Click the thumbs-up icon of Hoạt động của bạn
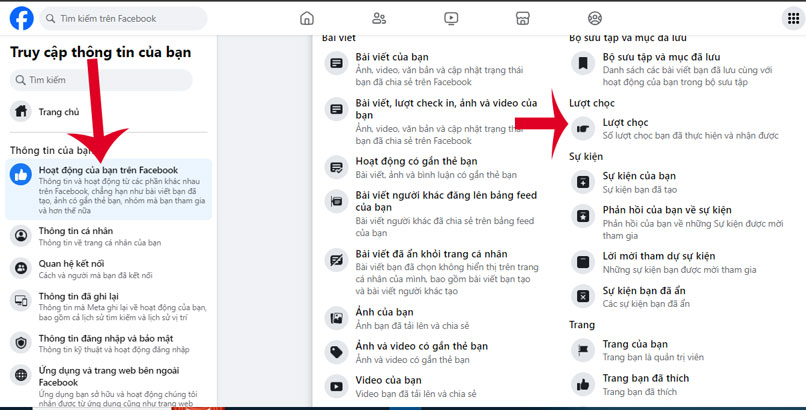Viewport: 806px width, 410px height. click(21, 175)
